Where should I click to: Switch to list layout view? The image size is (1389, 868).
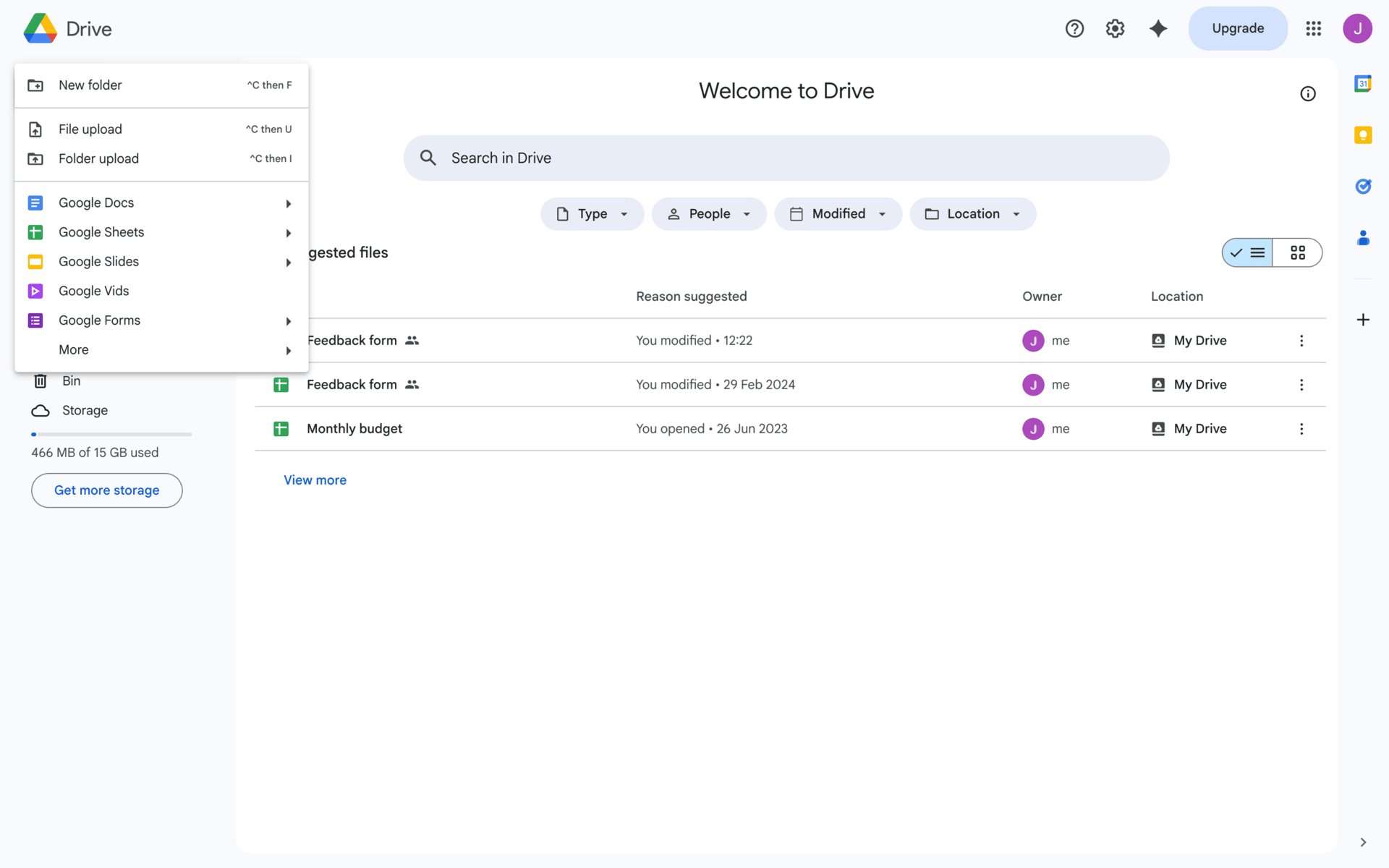[1248, 252]
